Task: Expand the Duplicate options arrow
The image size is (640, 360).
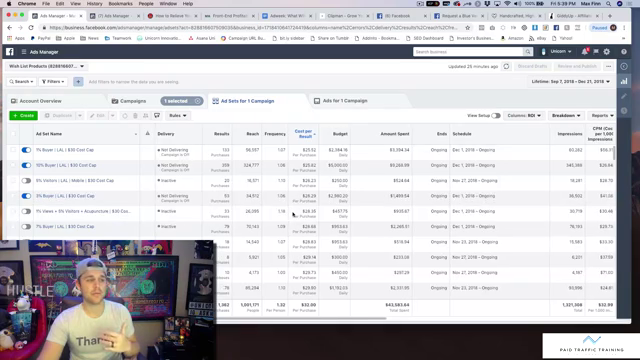Action: pyautogui.click(x=80, y=116)
